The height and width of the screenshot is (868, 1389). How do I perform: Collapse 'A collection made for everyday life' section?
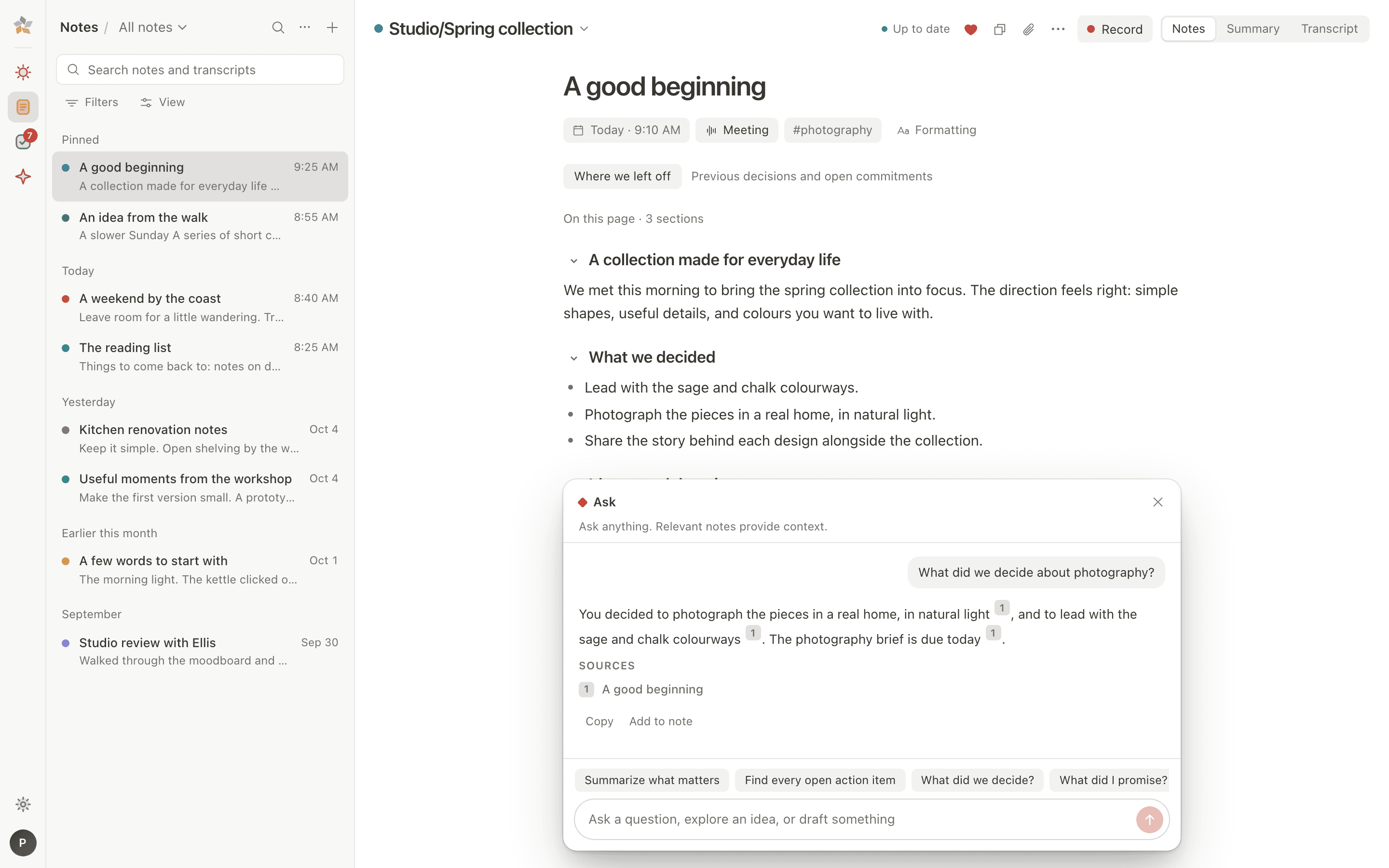(x=573, y=260)
